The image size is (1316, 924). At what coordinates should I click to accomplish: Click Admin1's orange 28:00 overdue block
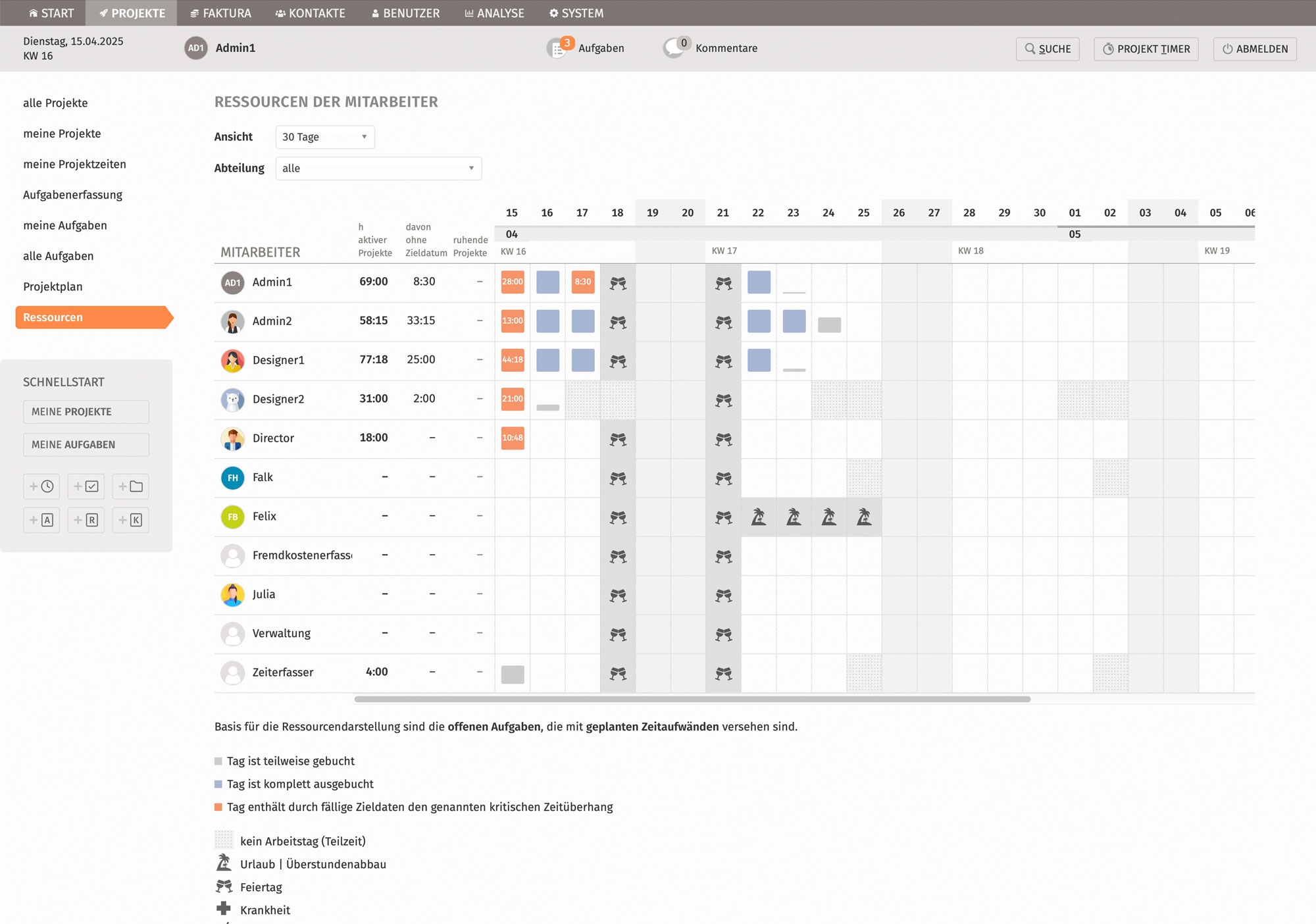tap(513, 282)
